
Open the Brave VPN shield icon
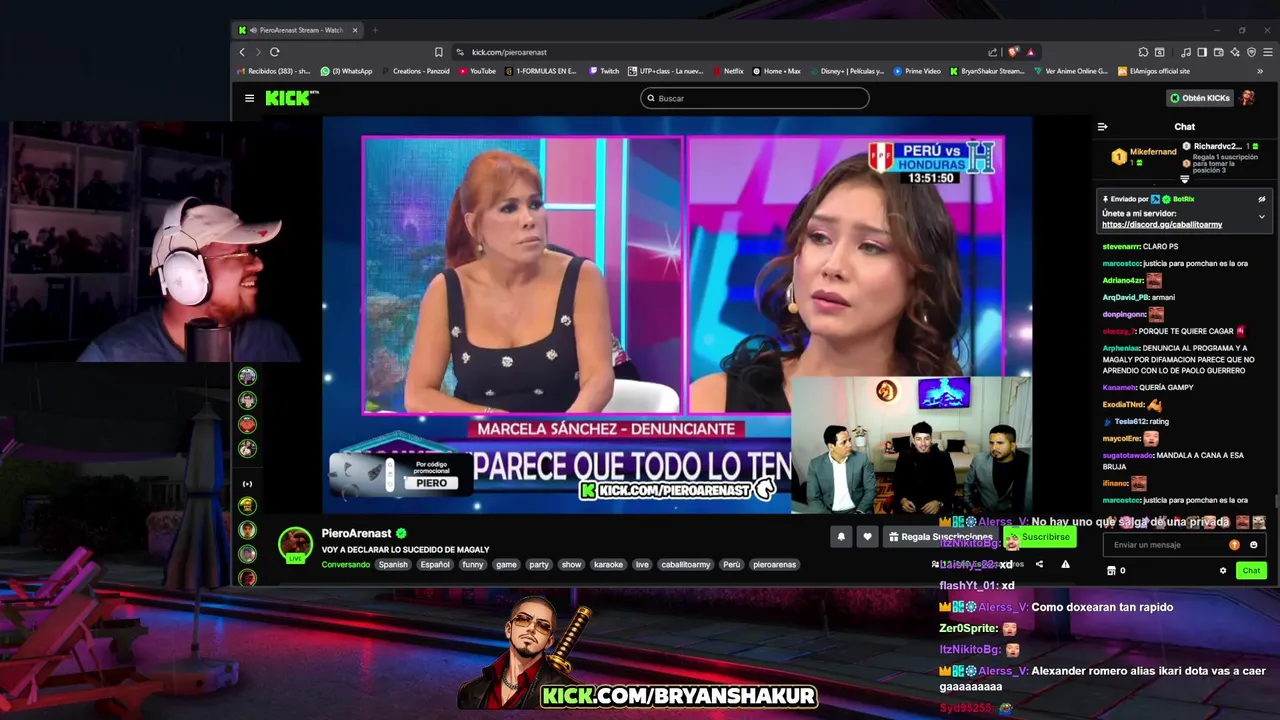point(1251,52)
